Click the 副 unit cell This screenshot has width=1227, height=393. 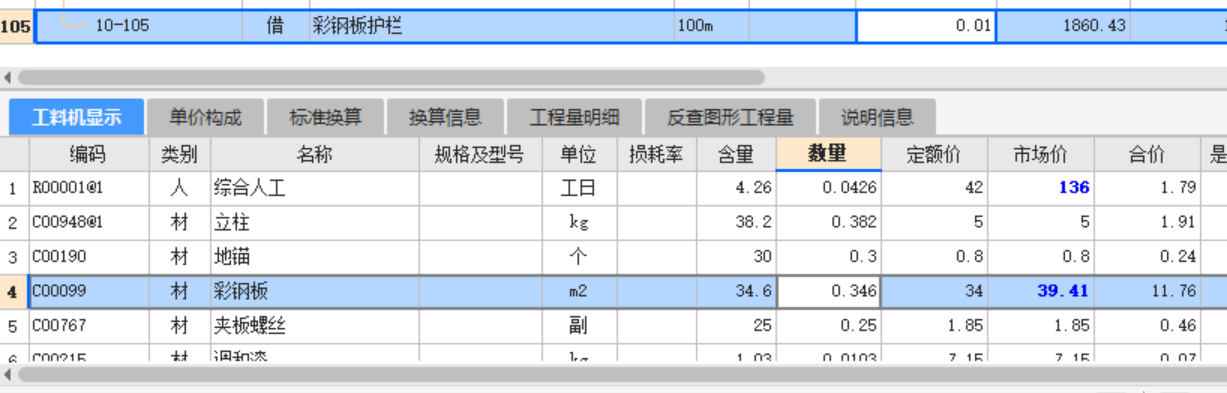click(x=579, y=326)
